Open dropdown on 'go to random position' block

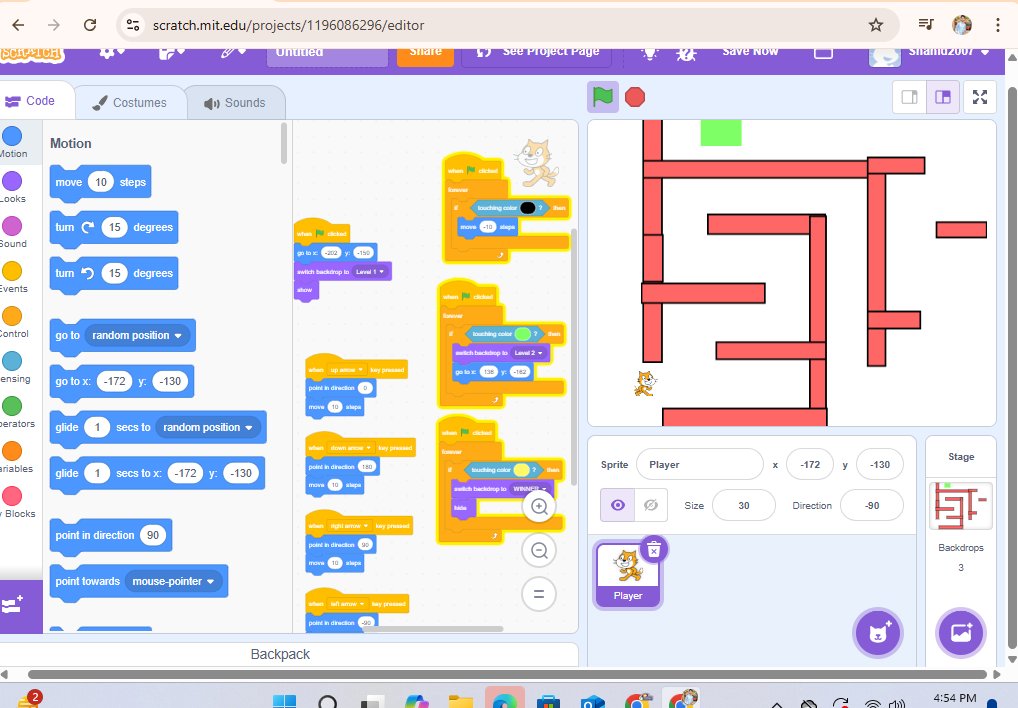click(x=178, y=336)
